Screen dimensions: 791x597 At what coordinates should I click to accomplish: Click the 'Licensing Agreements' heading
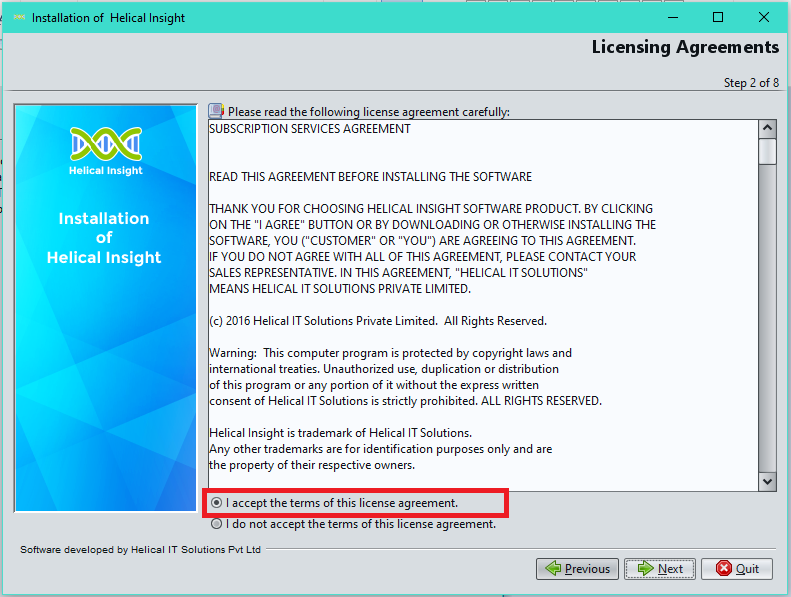(x=685, y=47)
